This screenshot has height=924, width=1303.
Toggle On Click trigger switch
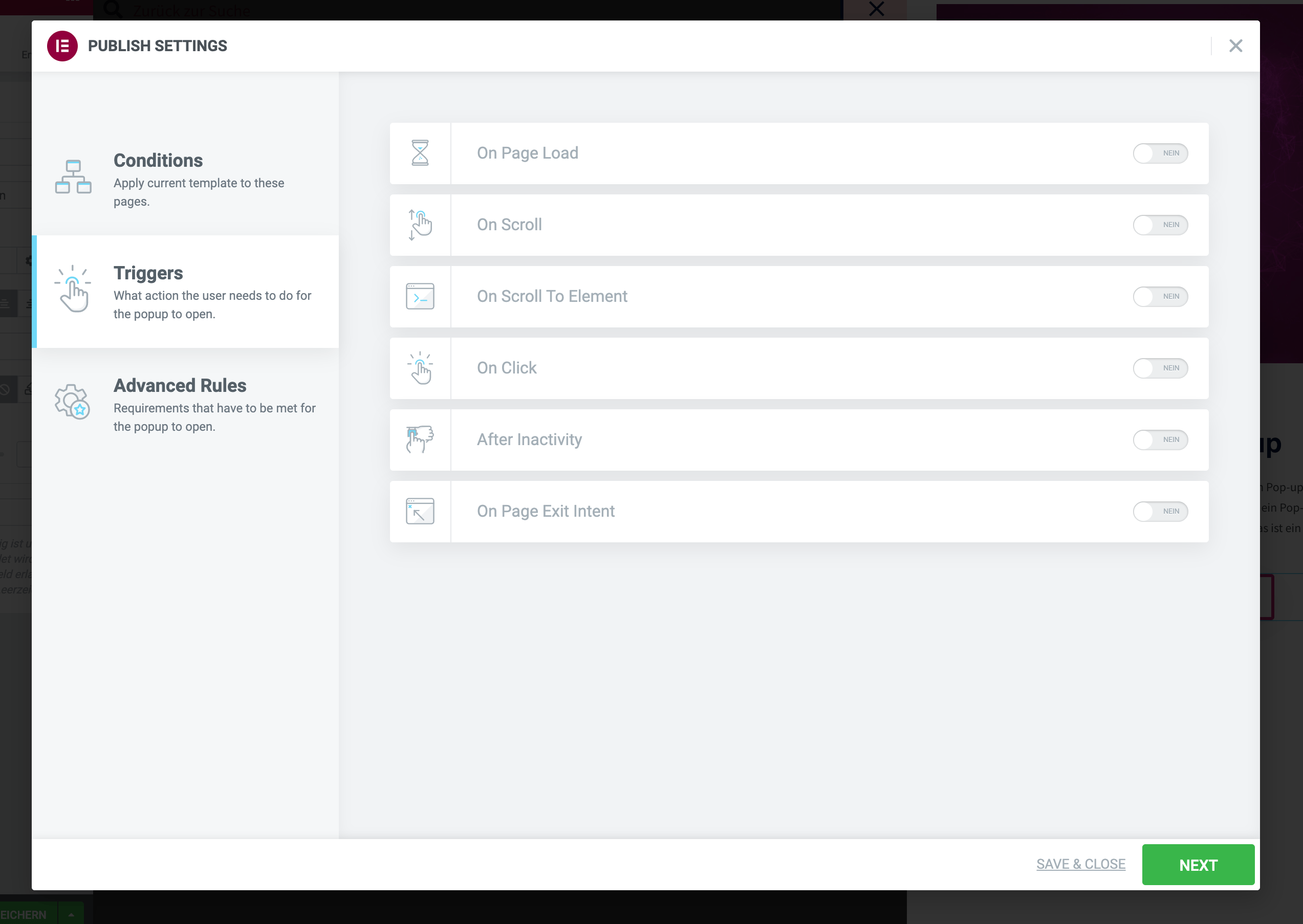click(1160, 368)
